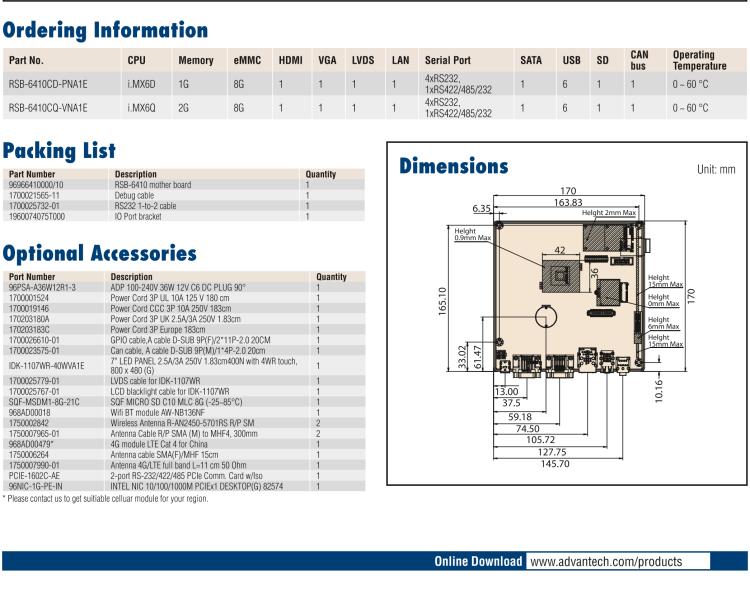The height and width of the screenshot is (591, 750).
Task: Click the Dimensions title in the diagram box
Action: tap(453, 167)
